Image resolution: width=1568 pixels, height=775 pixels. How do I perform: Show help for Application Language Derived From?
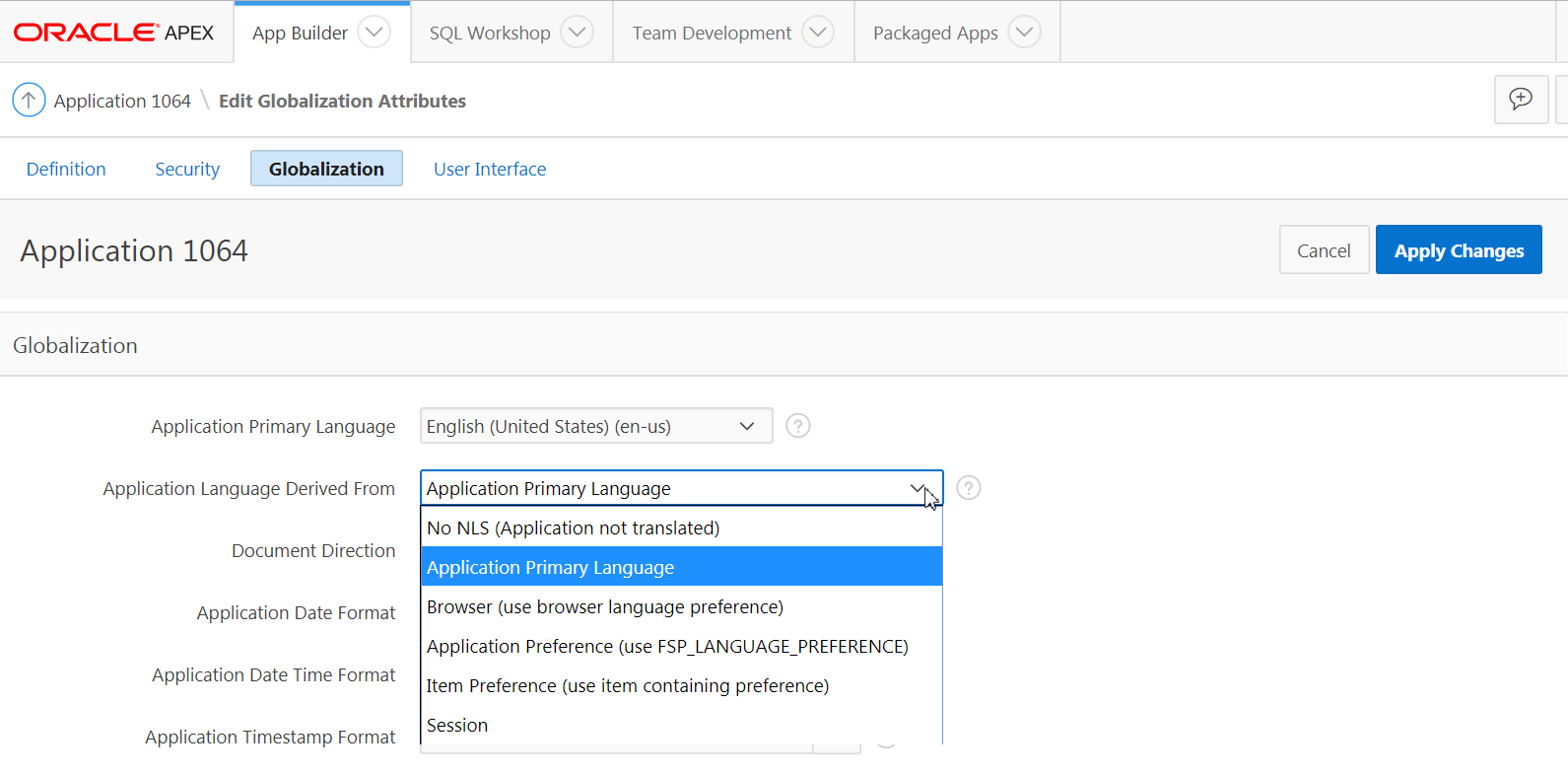[x=969, y=488]
